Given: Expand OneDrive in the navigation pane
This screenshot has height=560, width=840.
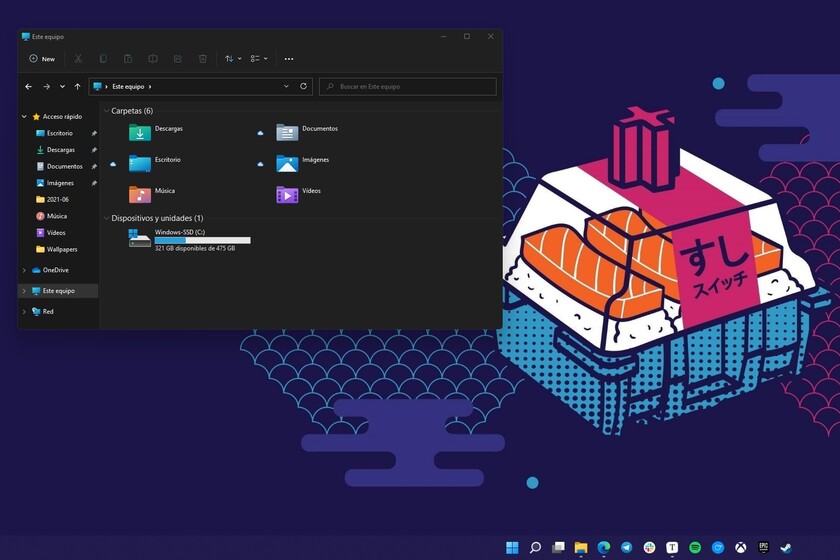Looking at the screenshot, I should (24, 270).
